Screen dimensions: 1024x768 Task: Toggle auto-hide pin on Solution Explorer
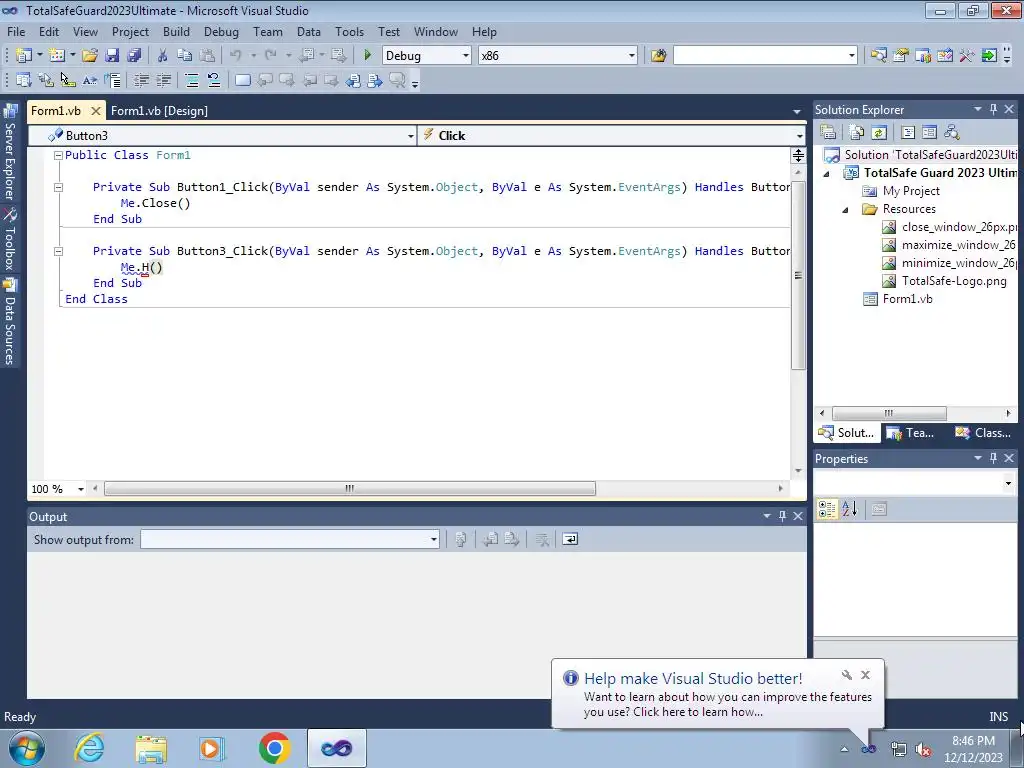[993, 110]
